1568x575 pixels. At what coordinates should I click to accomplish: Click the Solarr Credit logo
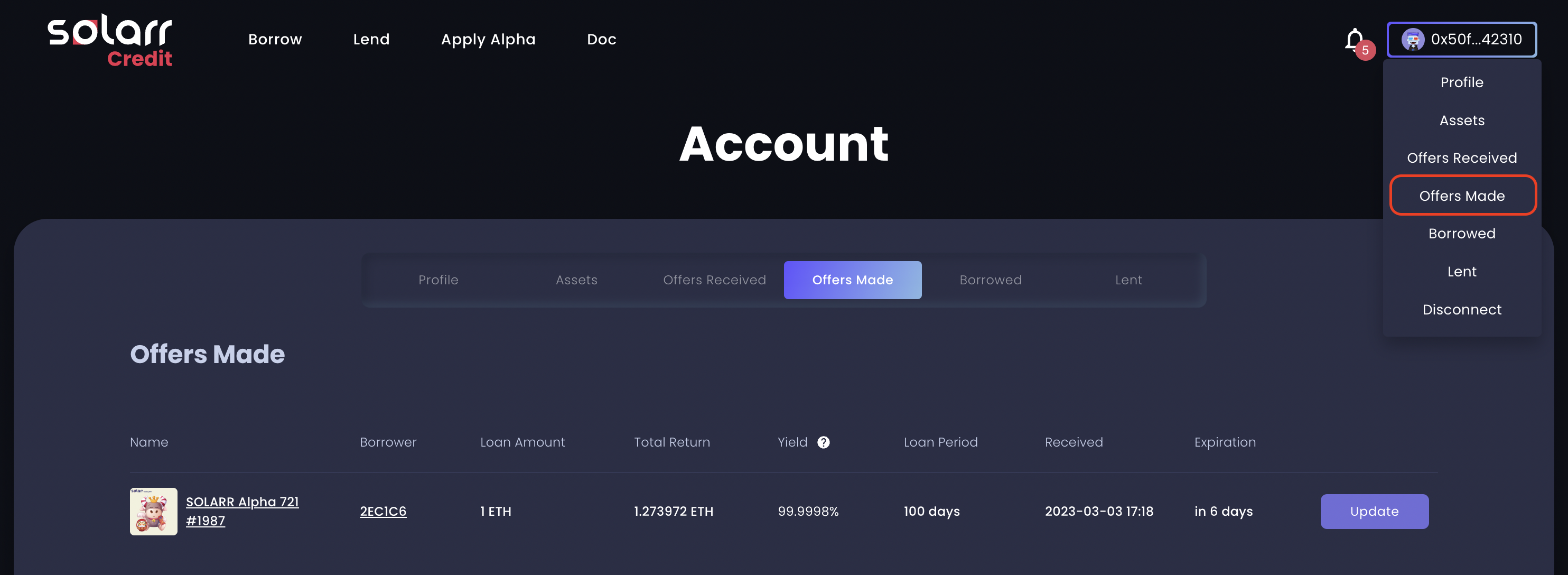coord(110,40)
